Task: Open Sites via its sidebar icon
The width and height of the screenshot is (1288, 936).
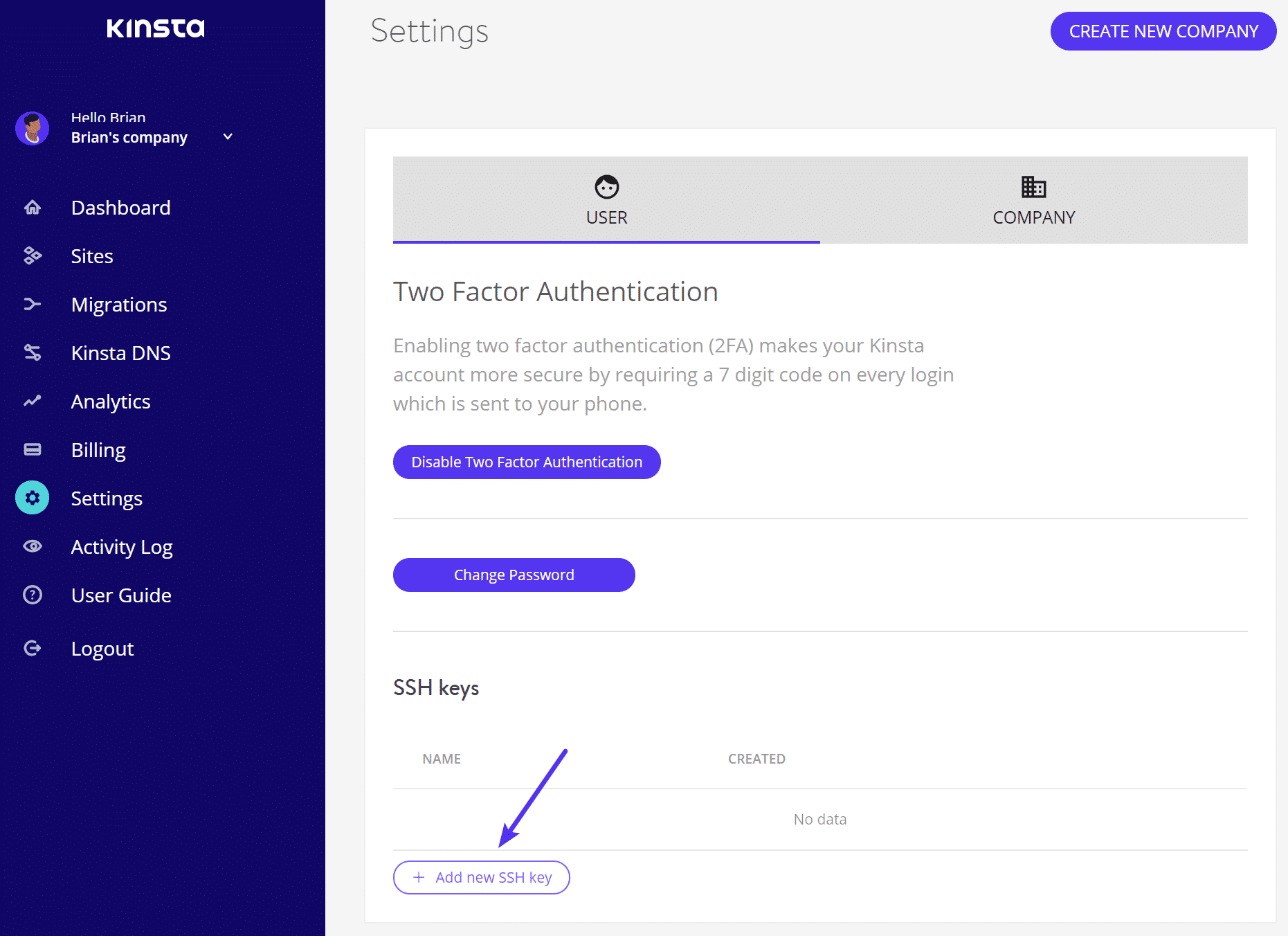Action: [x=33, y=255]
